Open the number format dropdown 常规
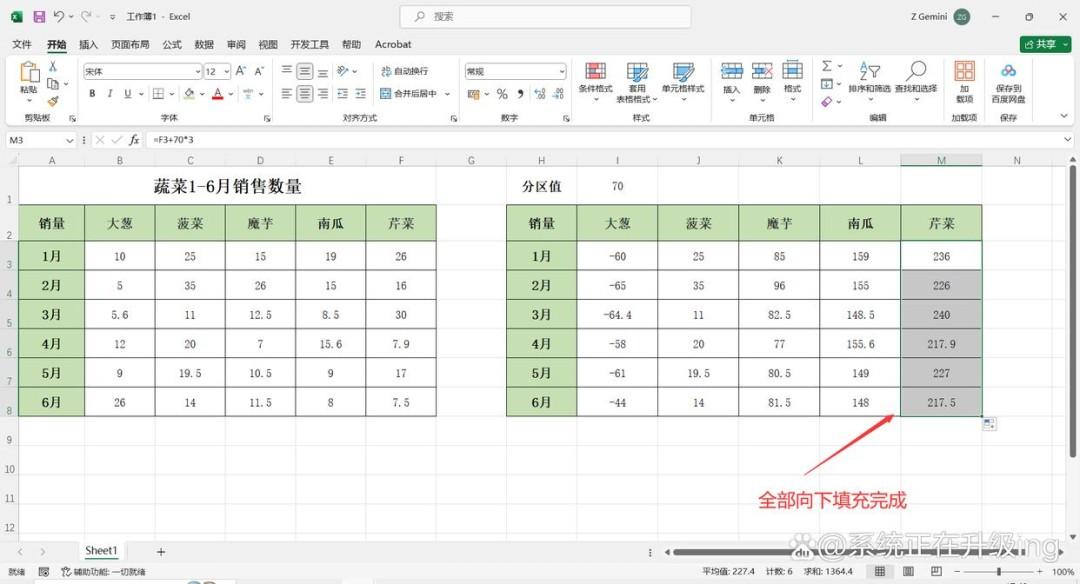This screenshot has width=1080, height=584. tap(561, 72)
